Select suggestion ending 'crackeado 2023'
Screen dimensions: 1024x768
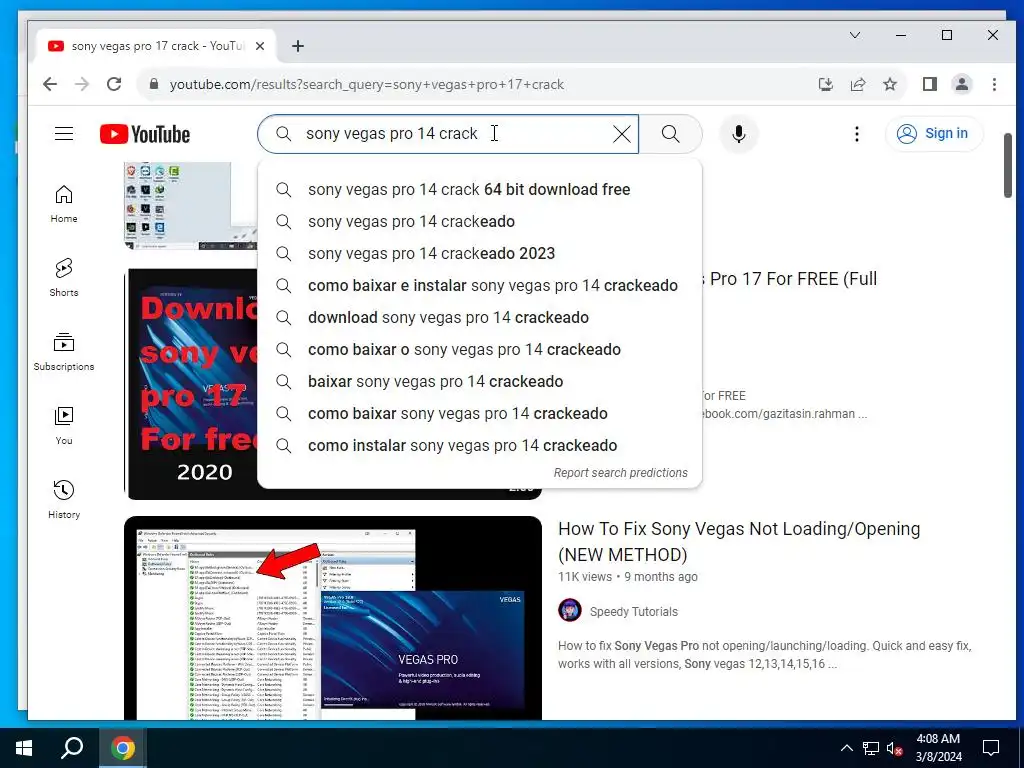coord(480,253)
